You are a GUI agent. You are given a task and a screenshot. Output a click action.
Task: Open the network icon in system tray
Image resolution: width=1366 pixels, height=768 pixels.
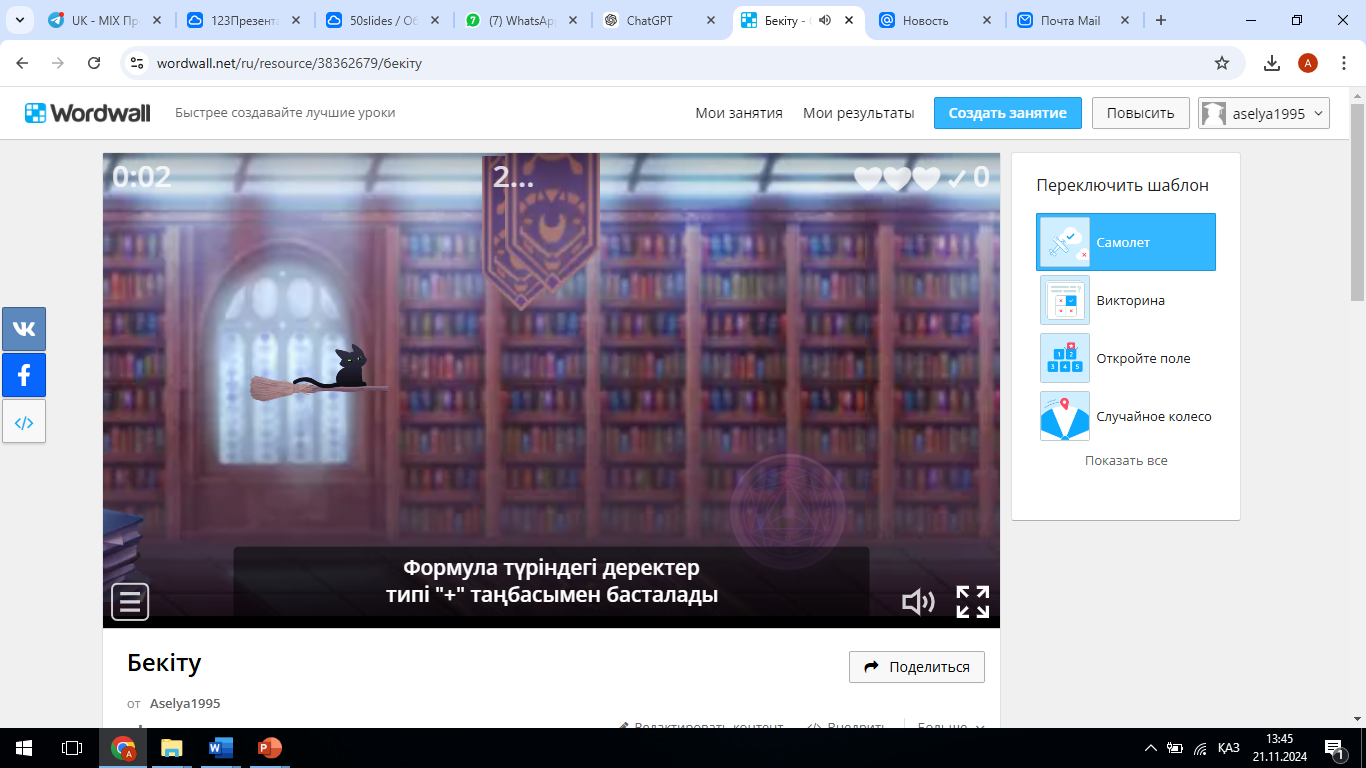click(1201, 748)
